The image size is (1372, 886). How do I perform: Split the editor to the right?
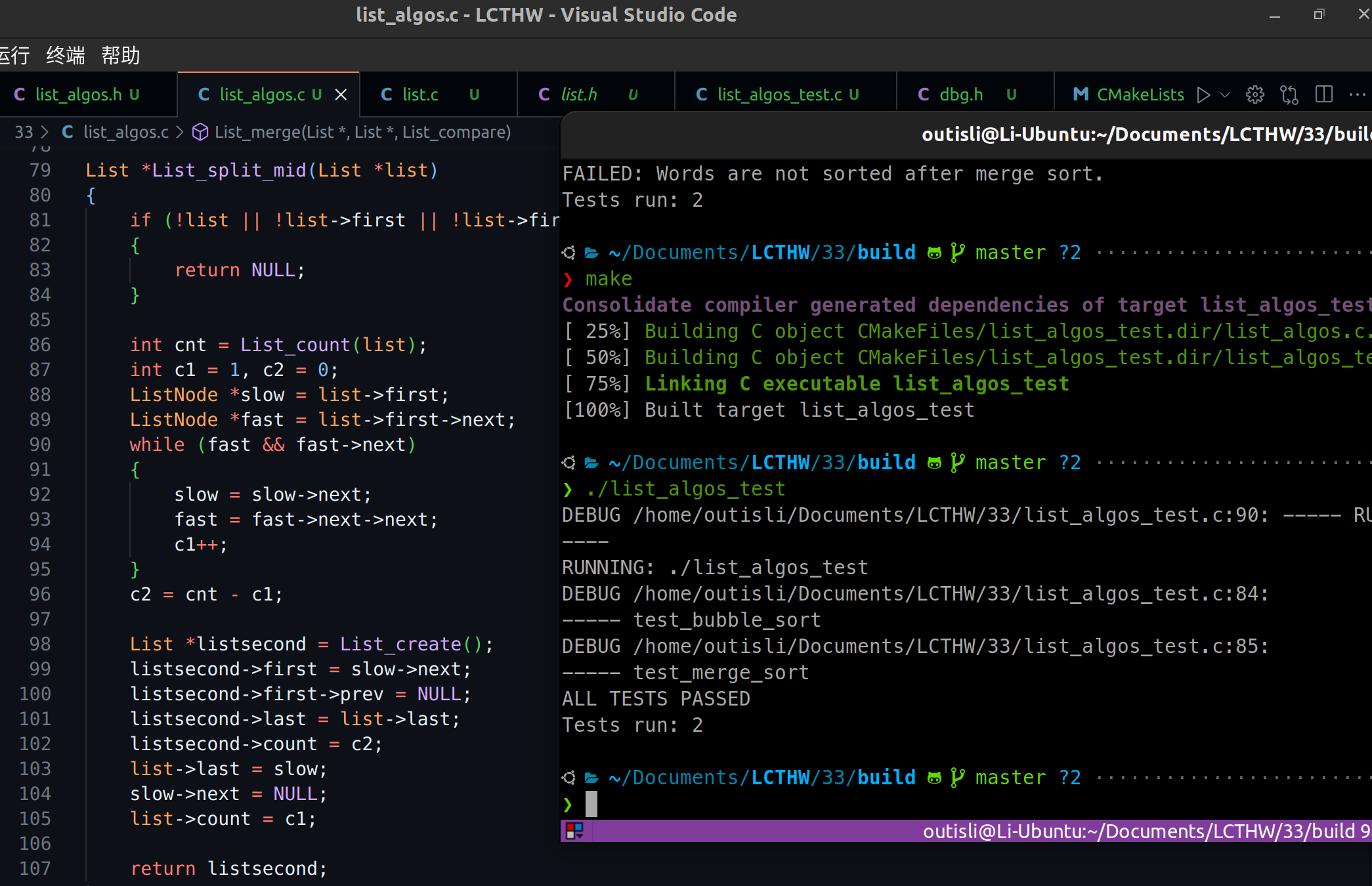tap(1324, 95)
